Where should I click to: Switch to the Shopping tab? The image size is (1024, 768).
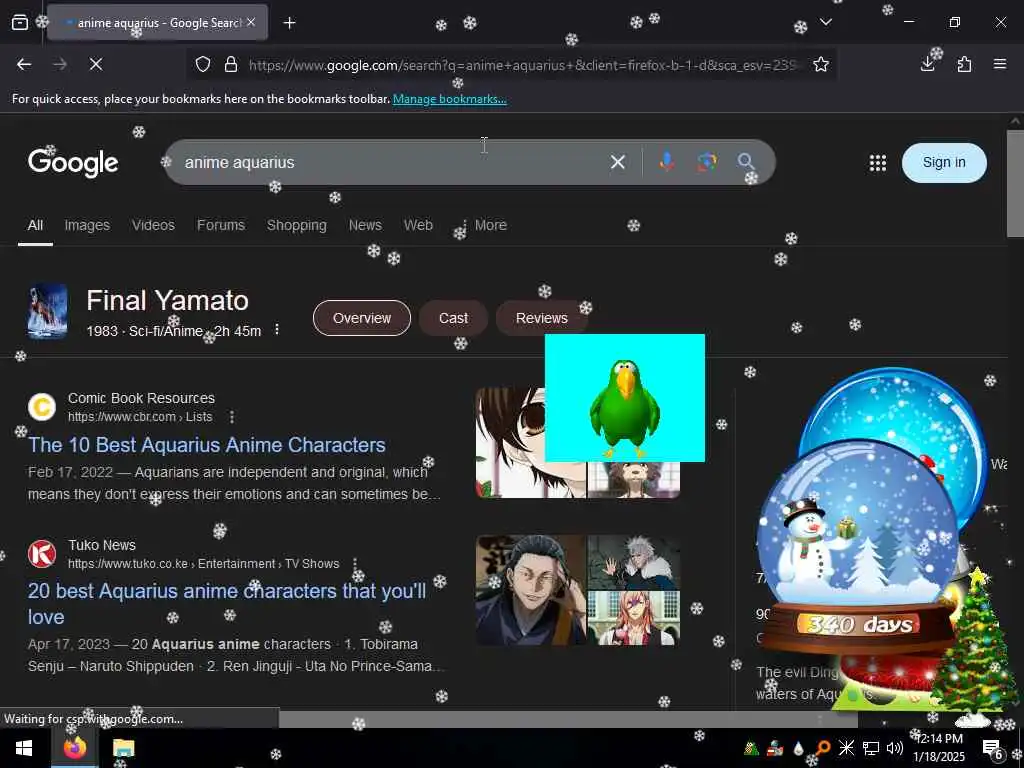tap(296, 225)
